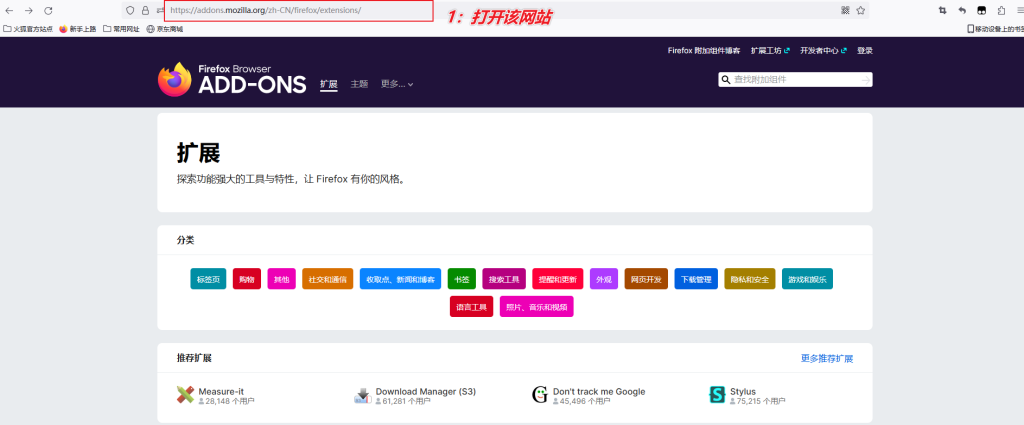Open the 扩展工坊 link

pos(771,50)
